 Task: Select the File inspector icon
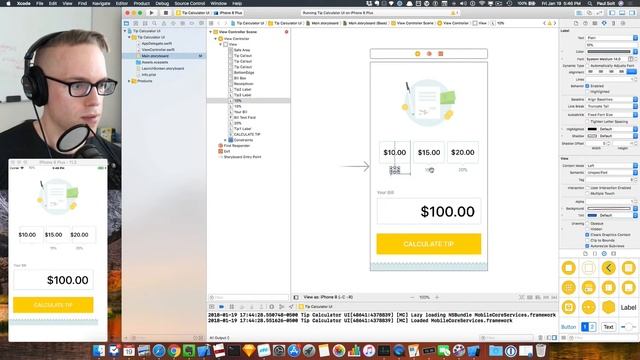tap(576, 23)
